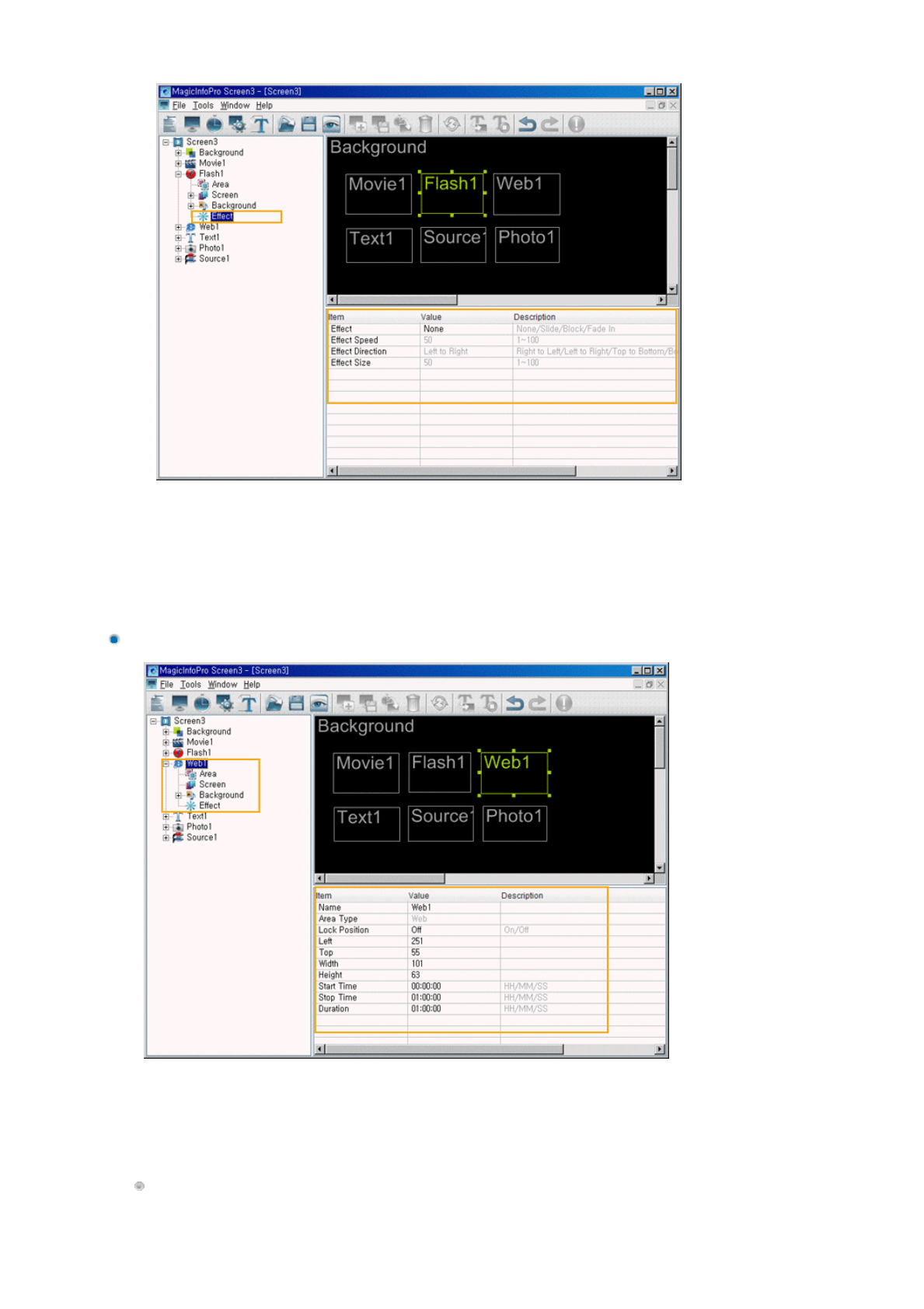924x1309 pixels.
Task: Click upper canvas vertical scrollbar down arrow
Action: (x=672, y=288)
